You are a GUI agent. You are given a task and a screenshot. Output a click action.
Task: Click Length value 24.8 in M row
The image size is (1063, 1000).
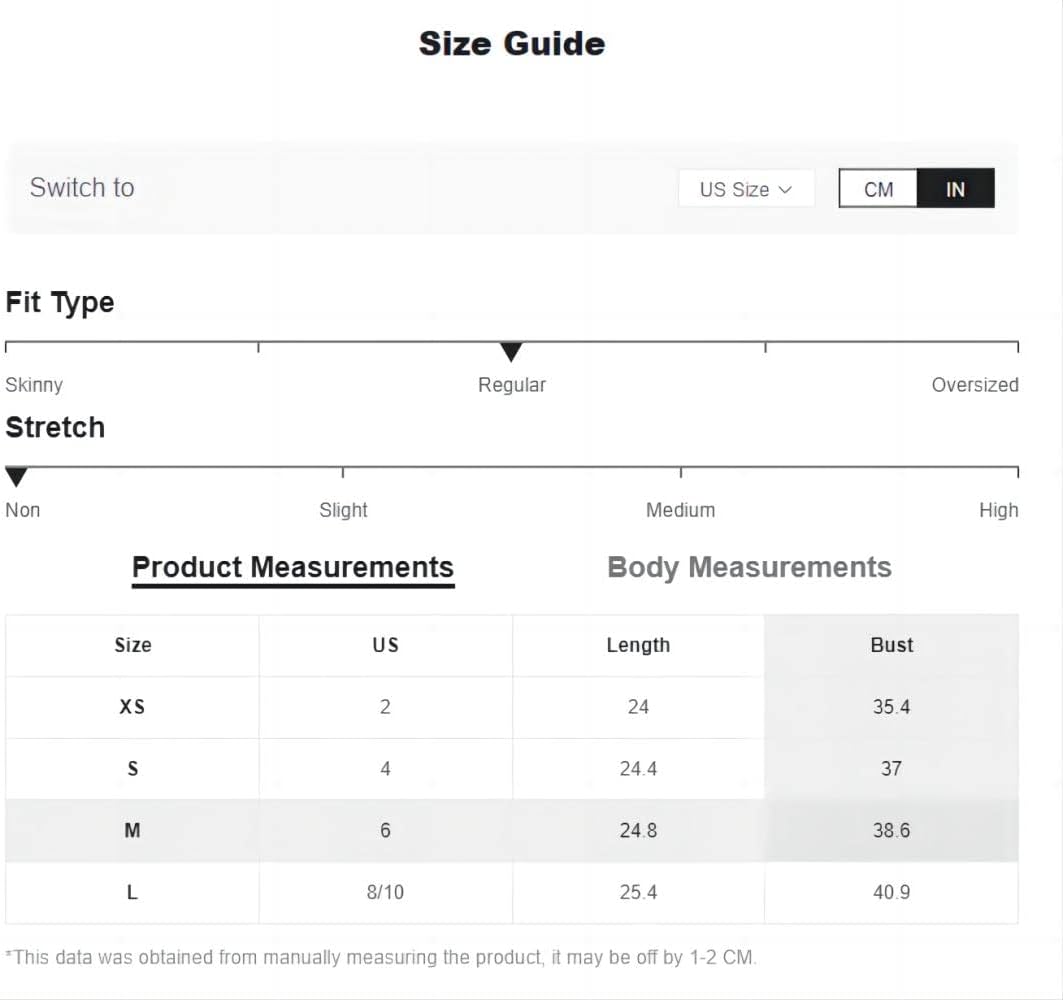coord(638,831)
